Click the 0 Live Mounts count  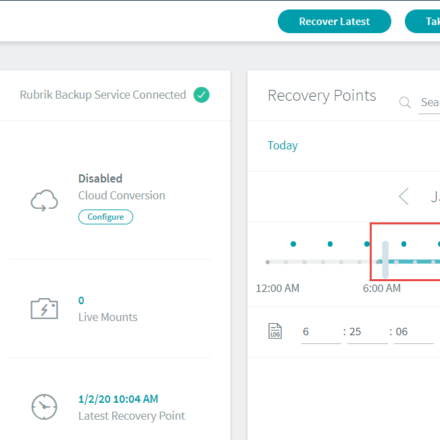coord(81,300)
